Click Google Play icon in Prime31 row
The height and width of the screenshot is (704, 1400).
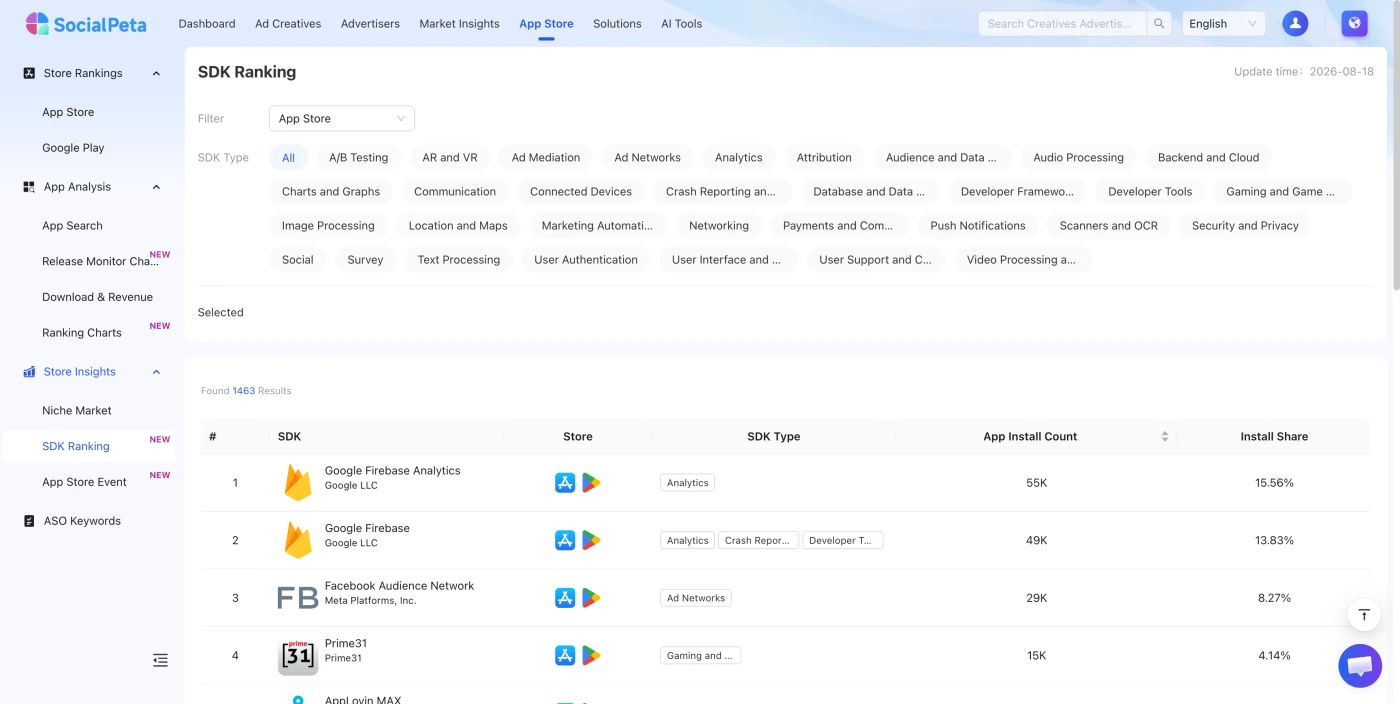591,656
